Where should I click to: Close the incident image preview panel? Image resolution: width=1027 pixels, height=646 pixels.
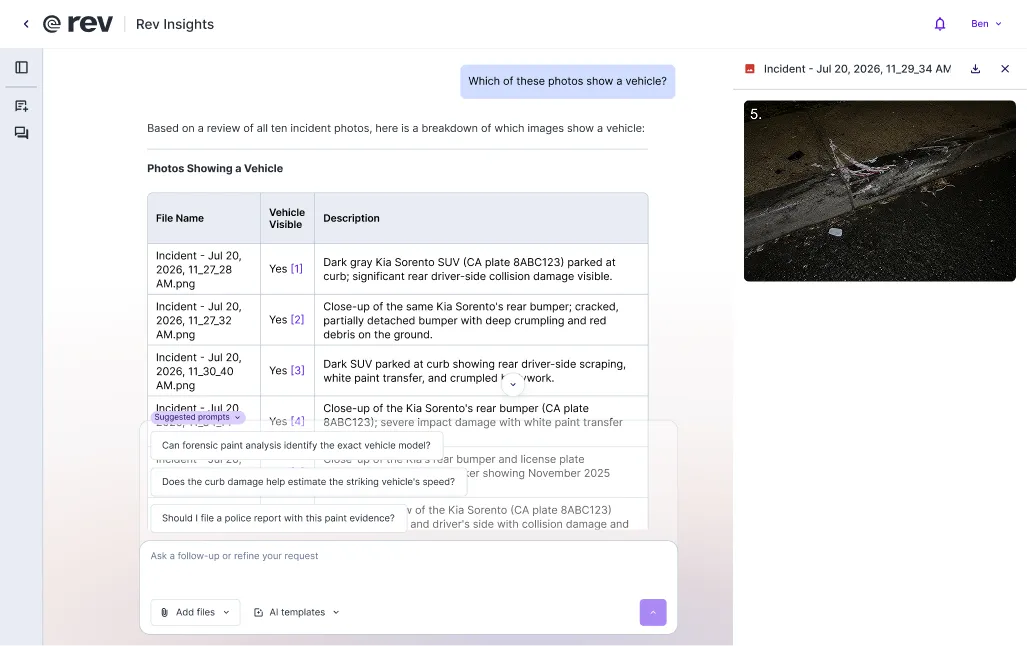1005,69
